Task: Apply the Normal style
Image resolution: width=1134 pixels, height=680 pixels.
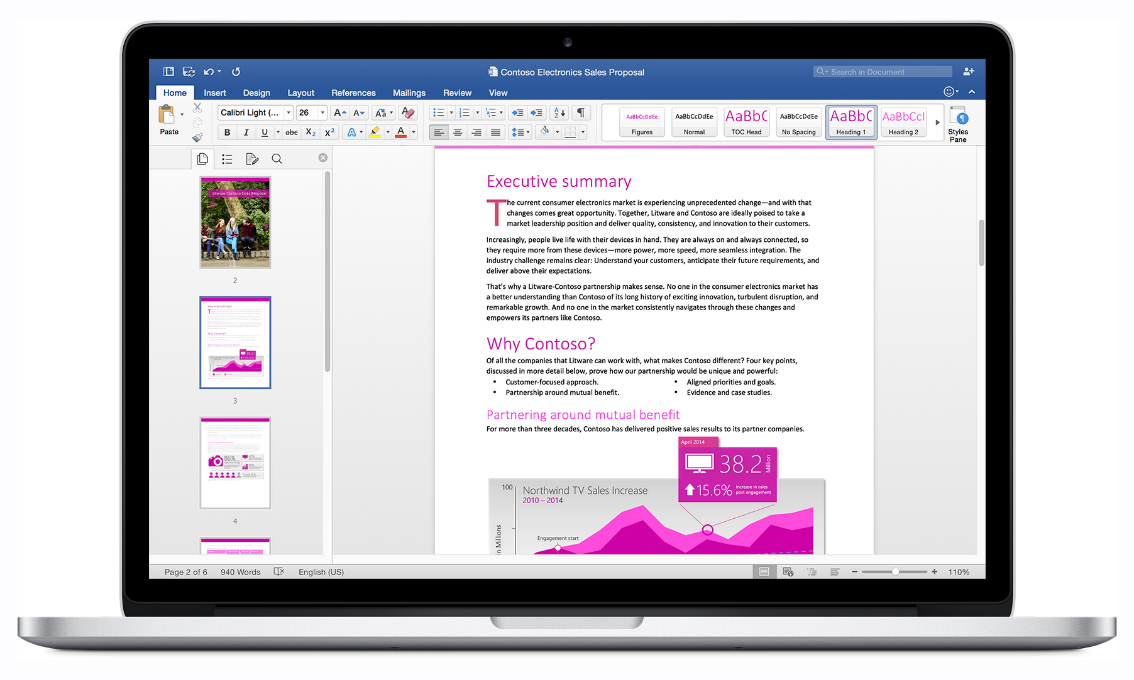Action: tap(694, 122)
